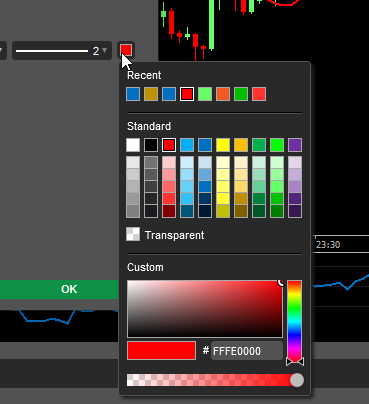Pick a hue on the rainbow bar

click(x=294, y=320)
